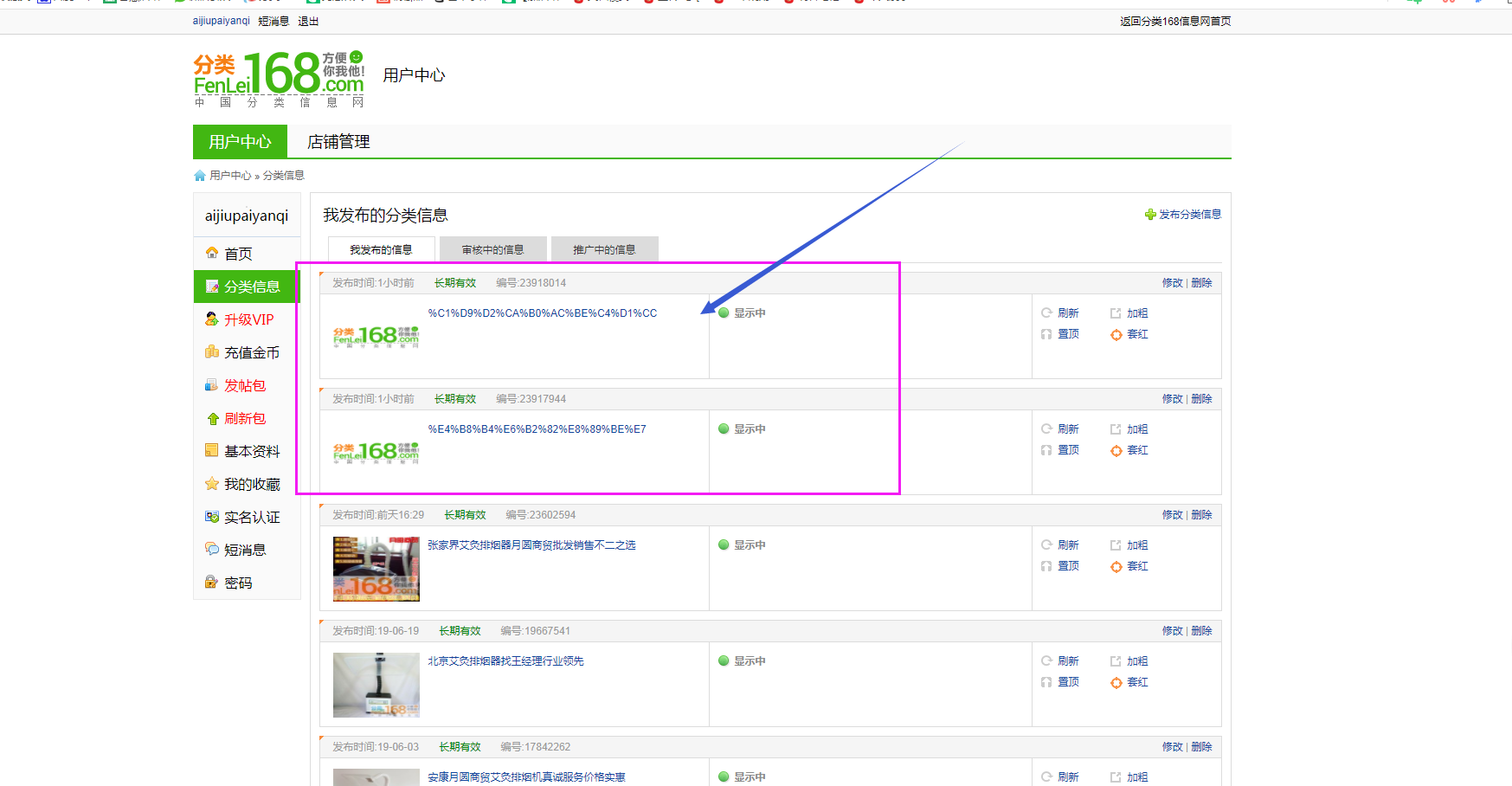Viewport: 1512px width, 786px height.
Task: Open the 张家界艾灸排烟器 listing title link
Action: [x=531, y=545]
